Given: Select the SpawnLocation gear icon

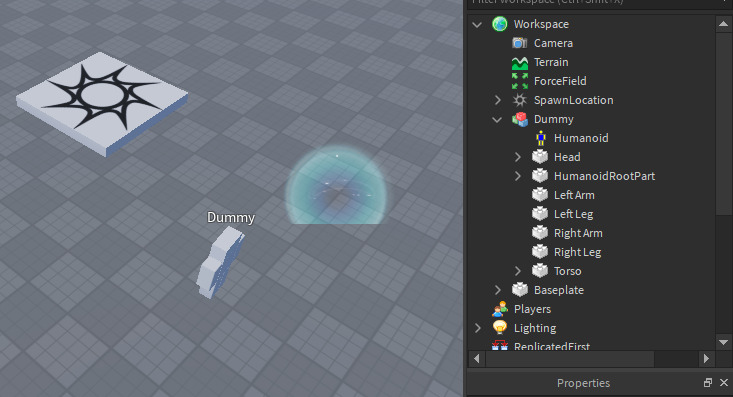Looking at the screenshot, I should (519, 100).
